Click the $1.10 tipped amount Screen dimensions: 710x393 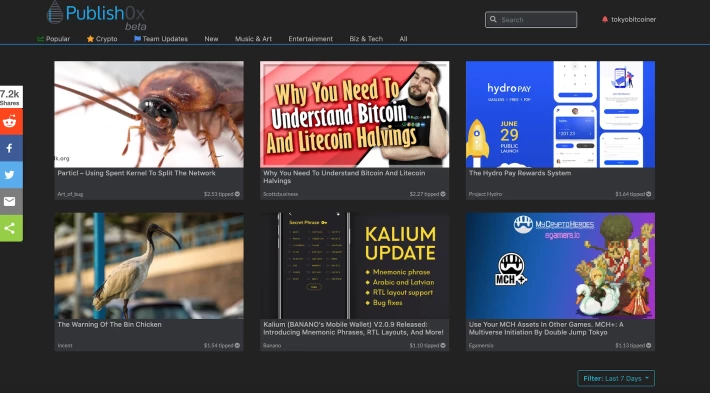click(424, 345)
